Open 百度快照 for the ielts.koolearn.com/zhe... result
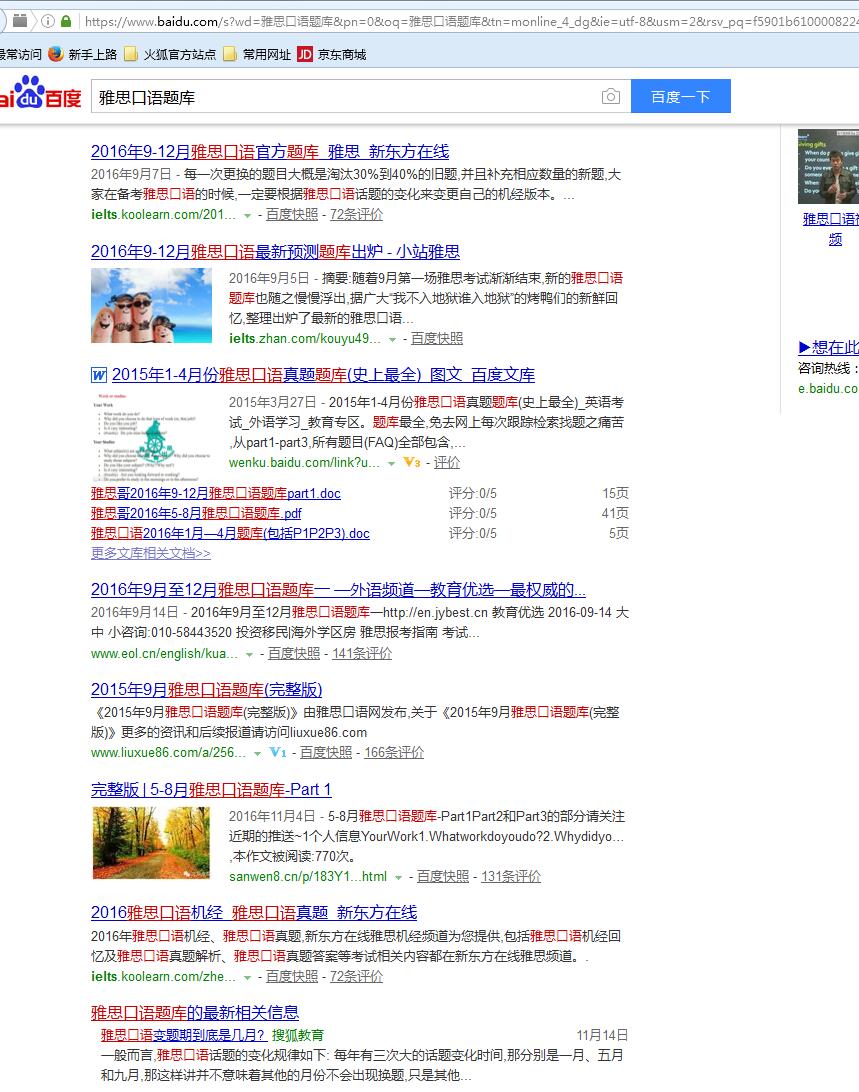The width and height of the screenshot is (859, 1092). click(292, 976)
